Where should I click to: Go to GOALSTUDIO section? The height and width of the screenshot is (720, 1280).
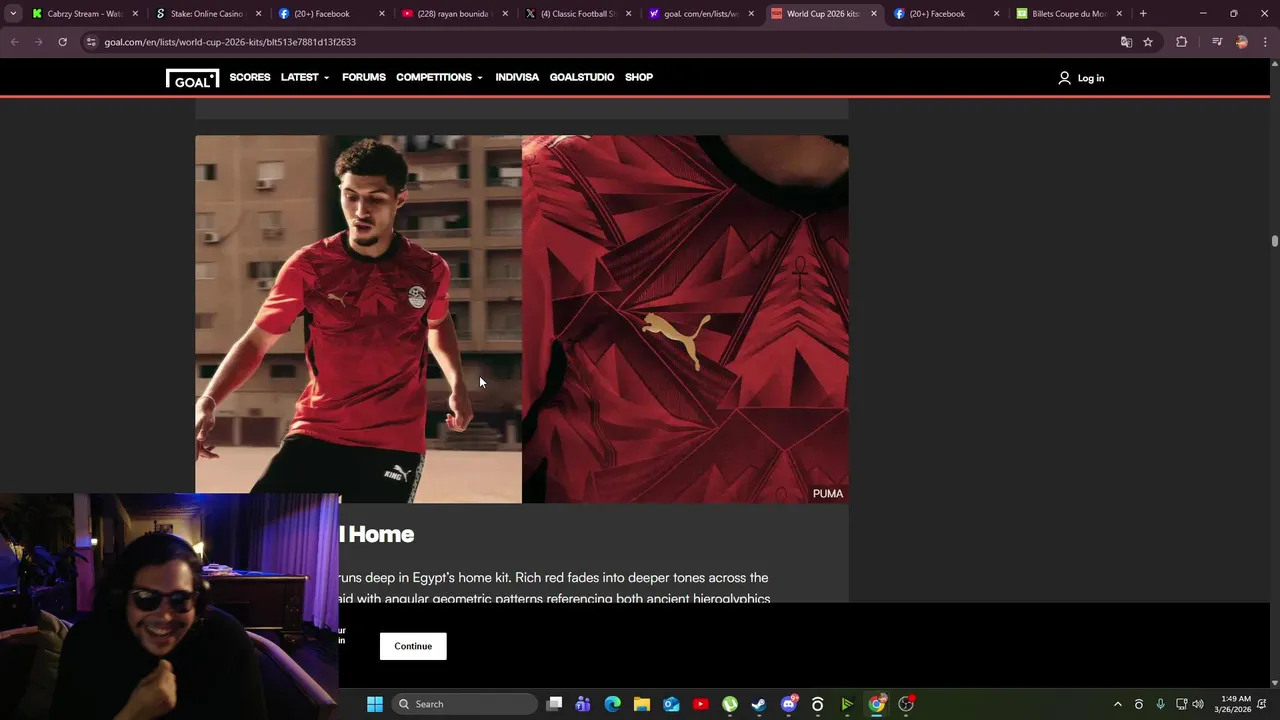pyautogui.click(x=582, y=77)
